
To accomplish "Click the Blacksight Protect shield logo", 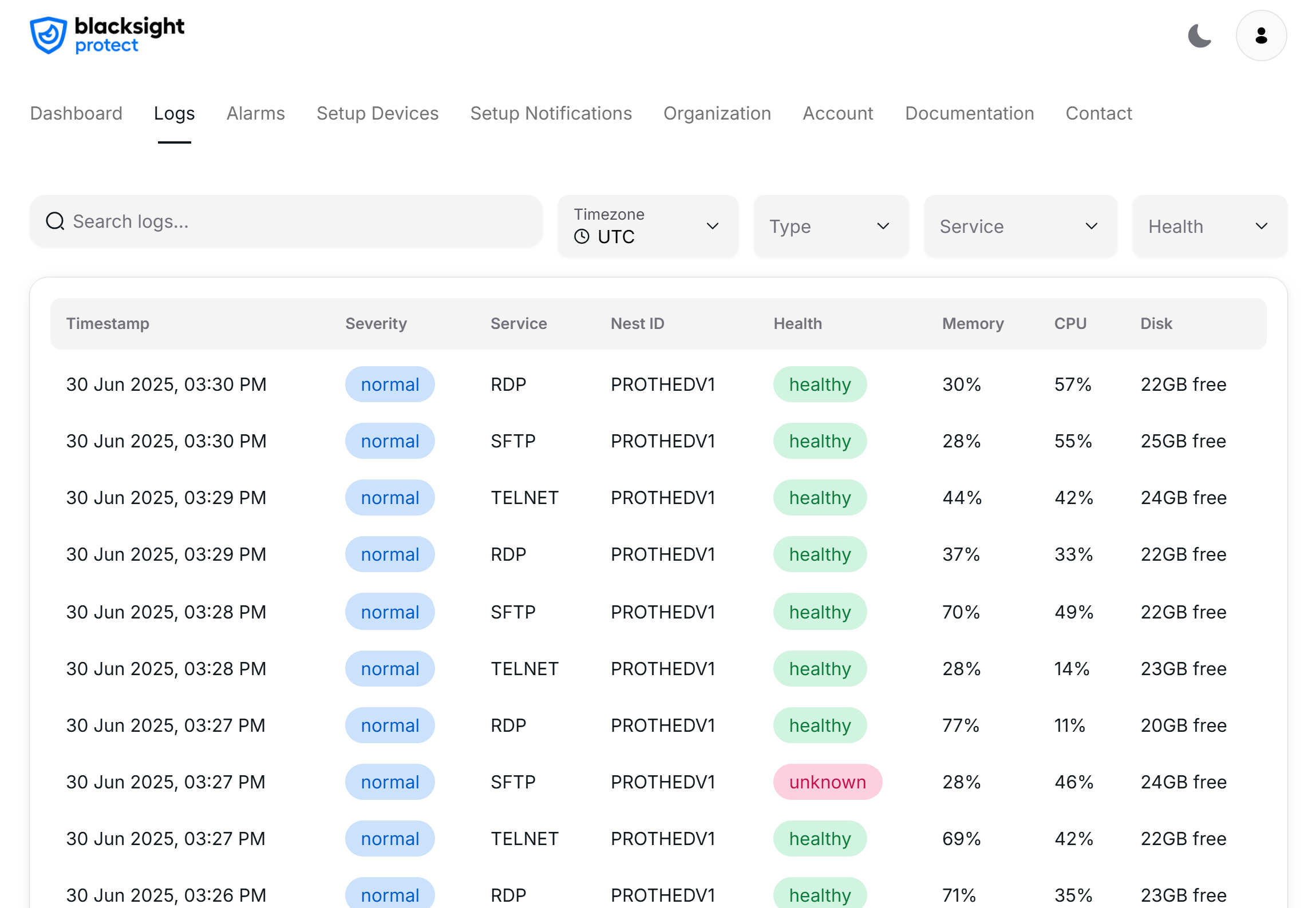I will [48, 35].
